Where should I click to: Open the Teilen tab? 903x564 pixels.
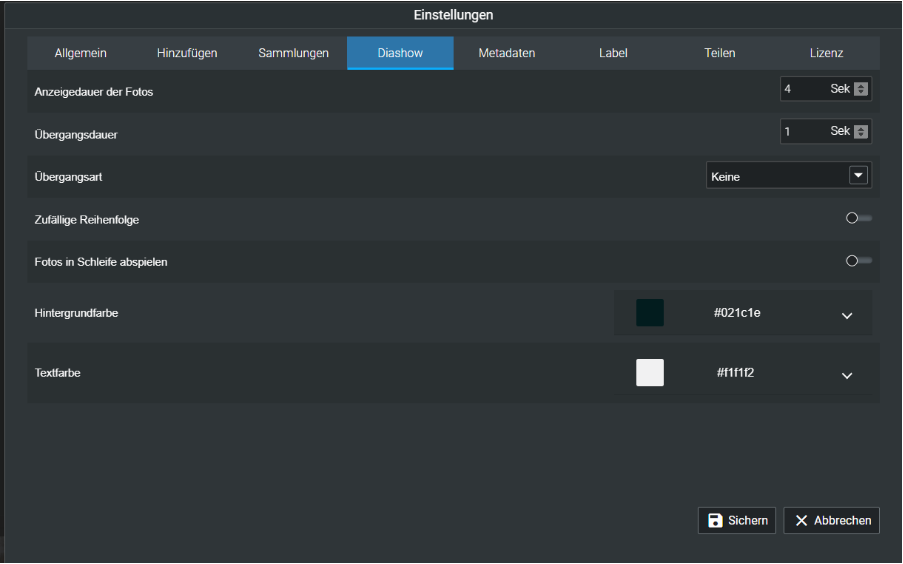720,53
